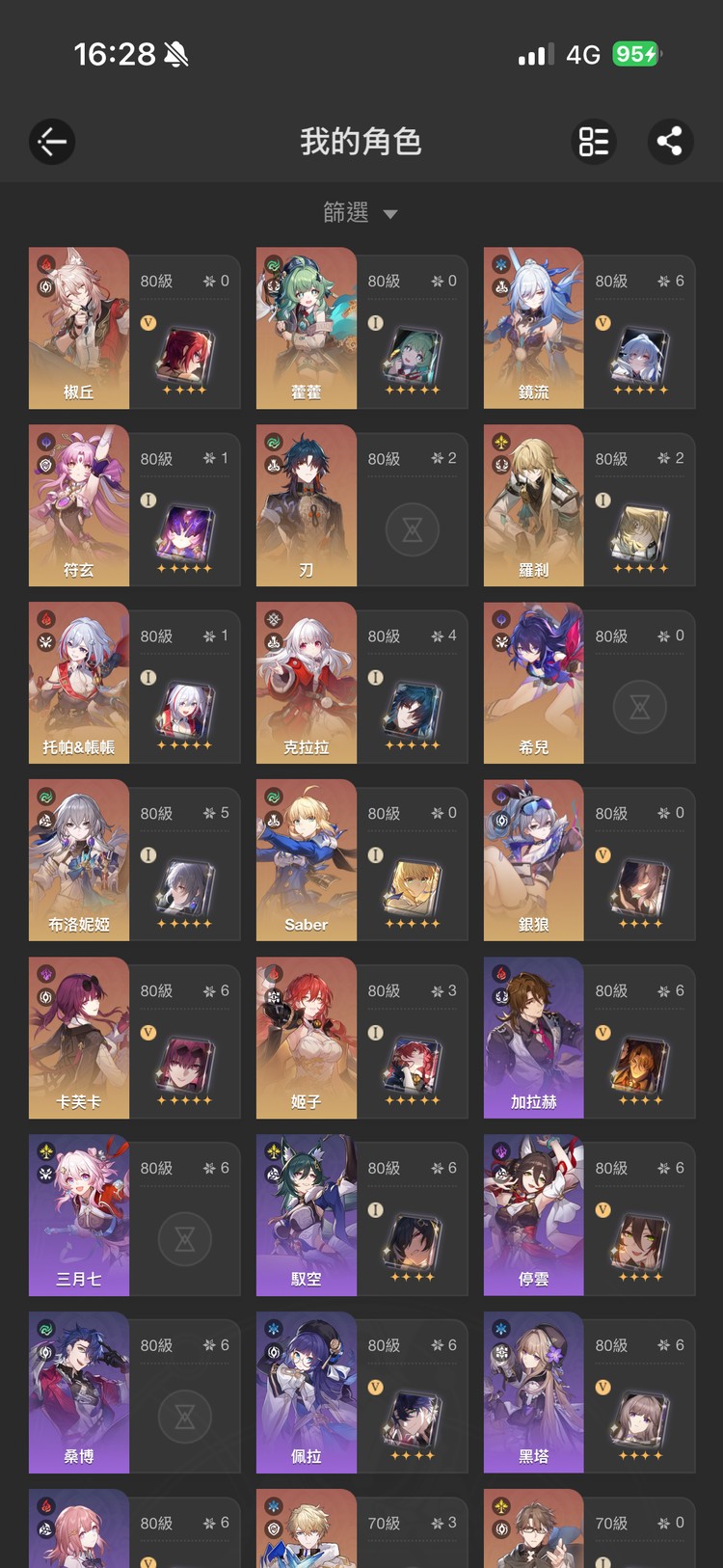Image resolution: width=723 pixels, height=1568 pixels.
Task: Tap empty light cone slot for 桑博
Action: [x=185, y=1416]
